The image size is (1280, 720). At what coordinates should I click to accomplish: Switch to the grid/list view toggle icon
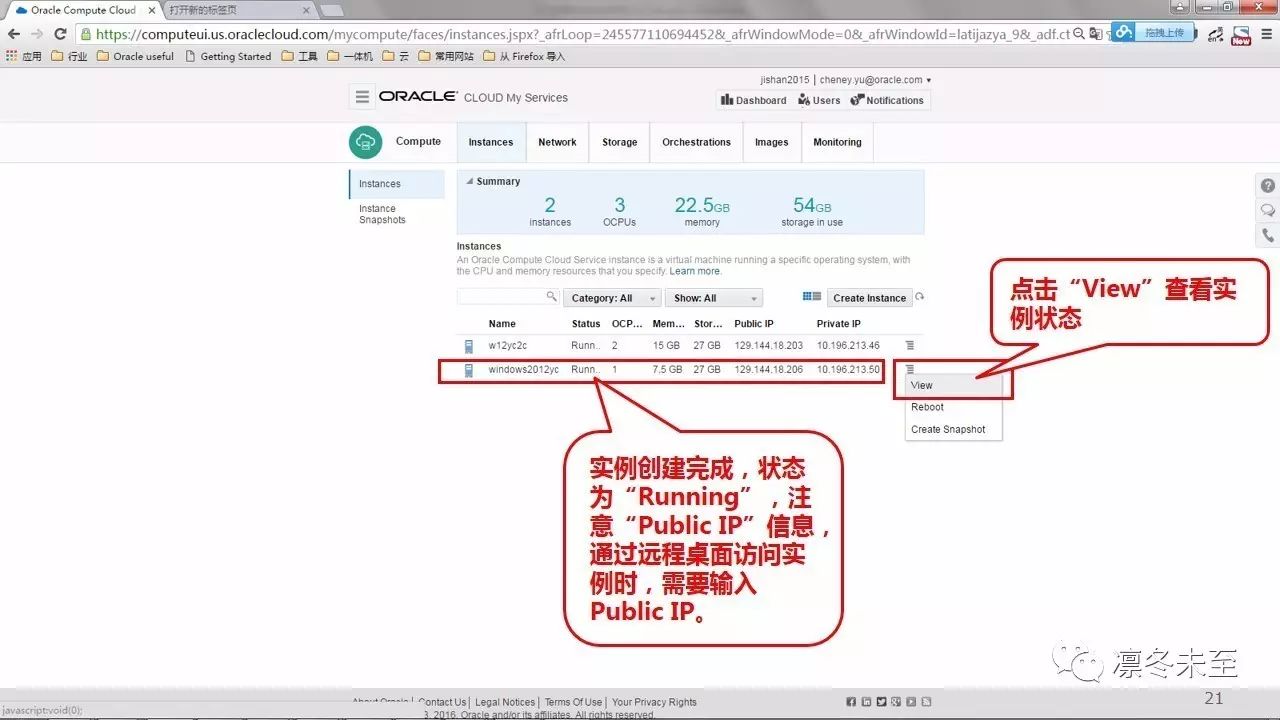(812, 297)
